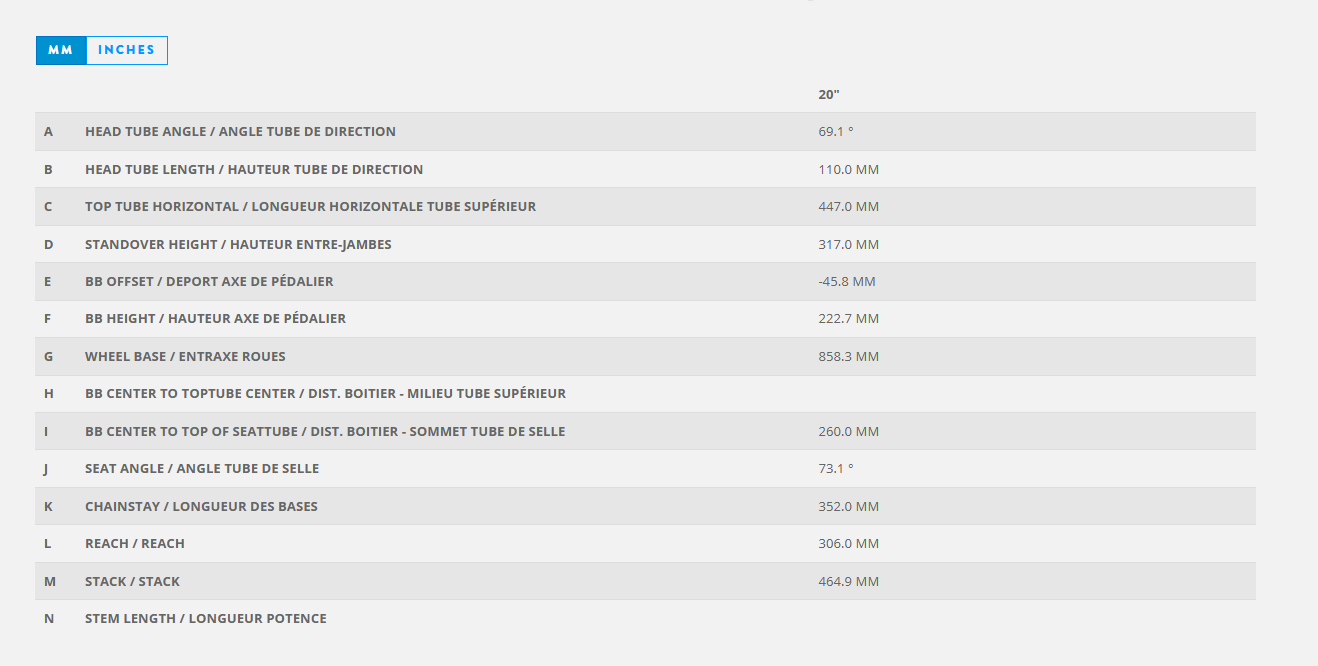This screenshot has width=1318, height=666.
Task: Switch units to INCHES
Action: point(127,51)
